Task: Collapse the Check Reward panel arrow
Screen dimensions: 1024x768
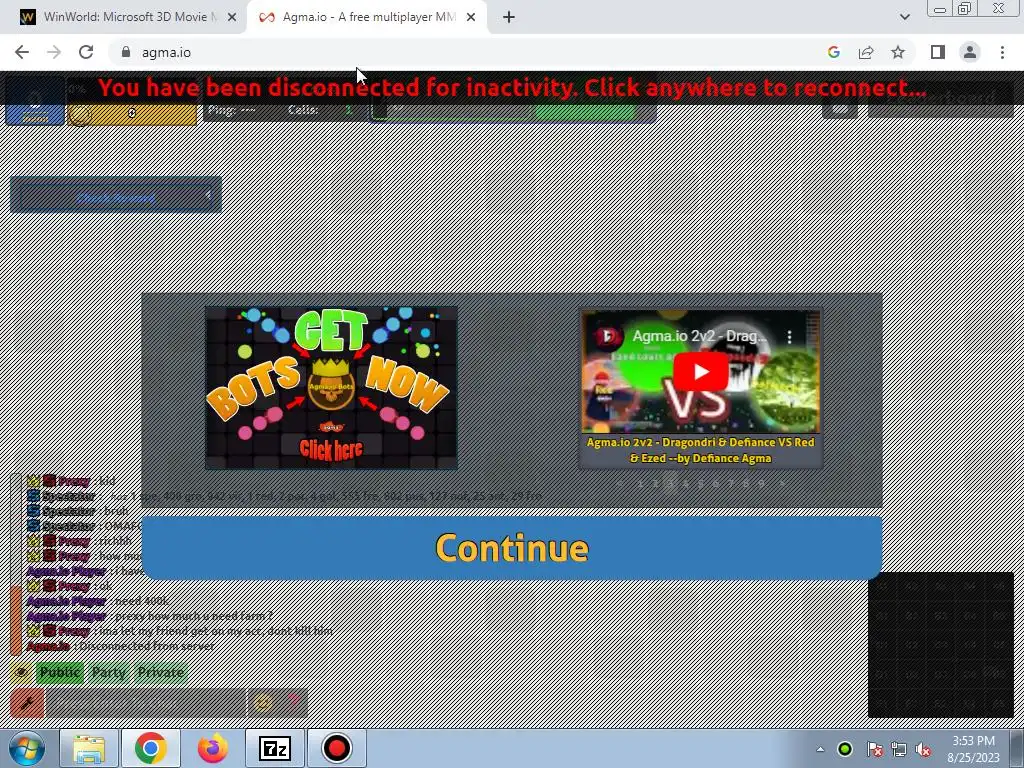Action: (x=208, y=195)
